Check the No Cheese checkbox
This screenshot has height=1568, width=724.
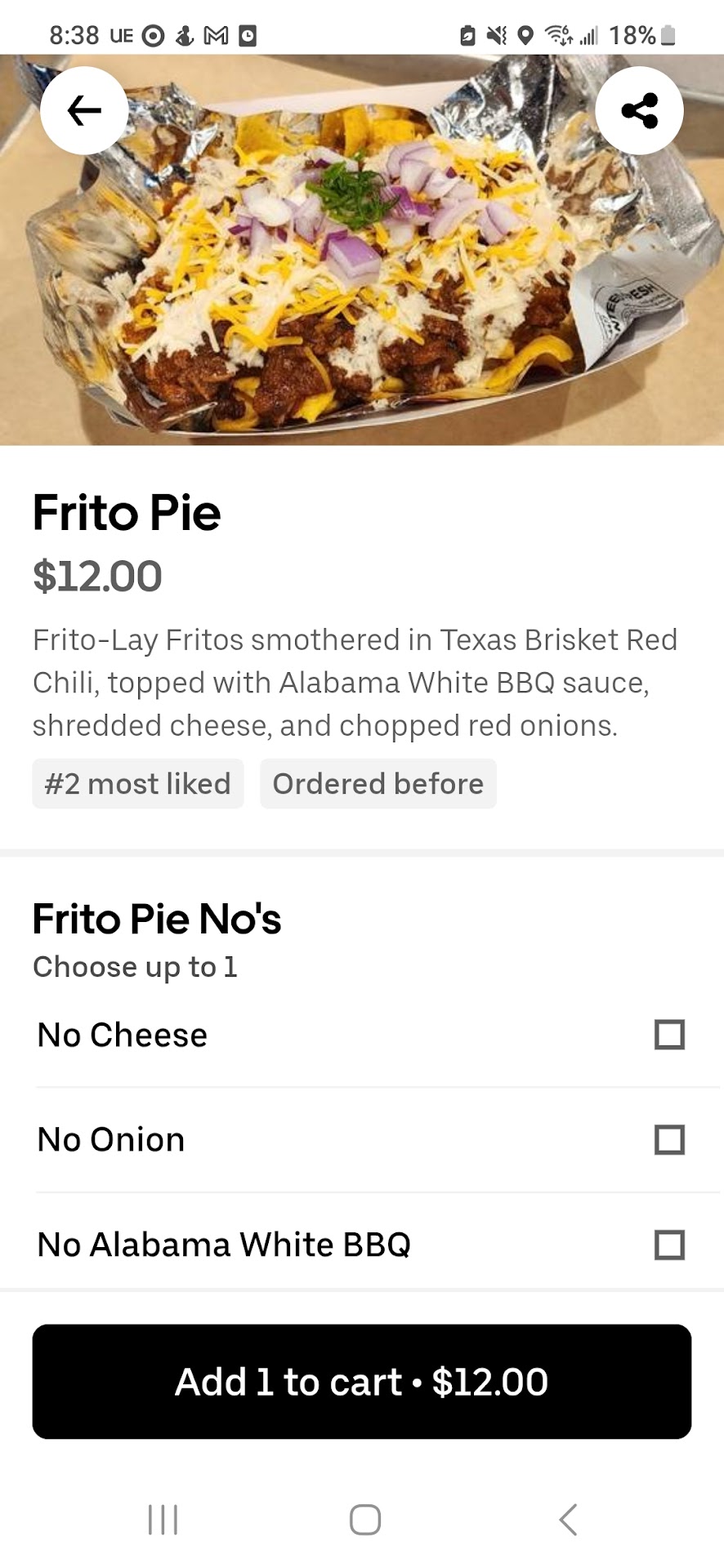coord(669,1035)
